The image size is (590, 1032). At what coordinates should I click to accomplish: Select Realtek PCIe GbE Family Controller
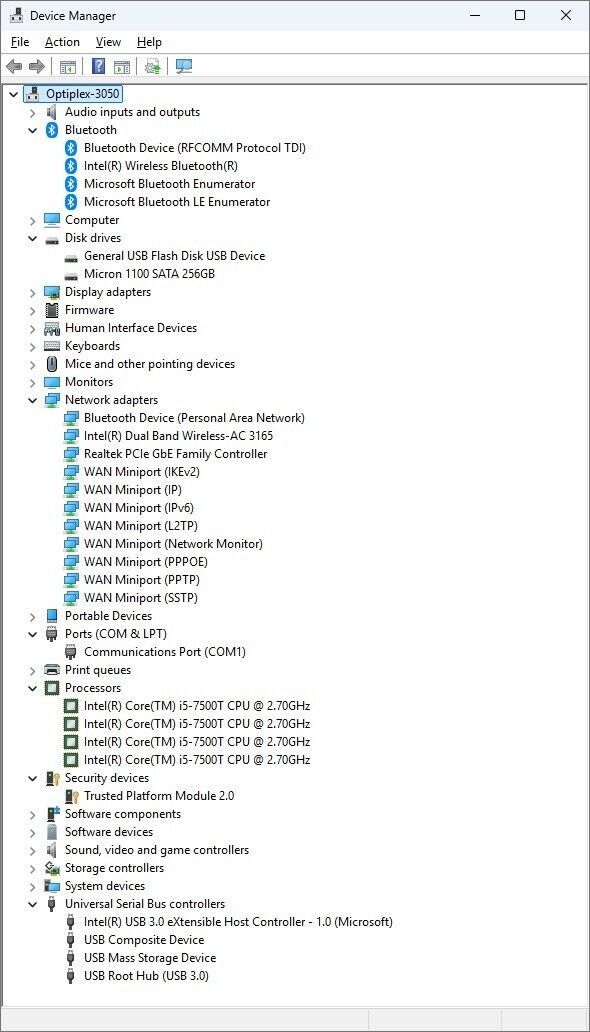[x=175, y=453]
